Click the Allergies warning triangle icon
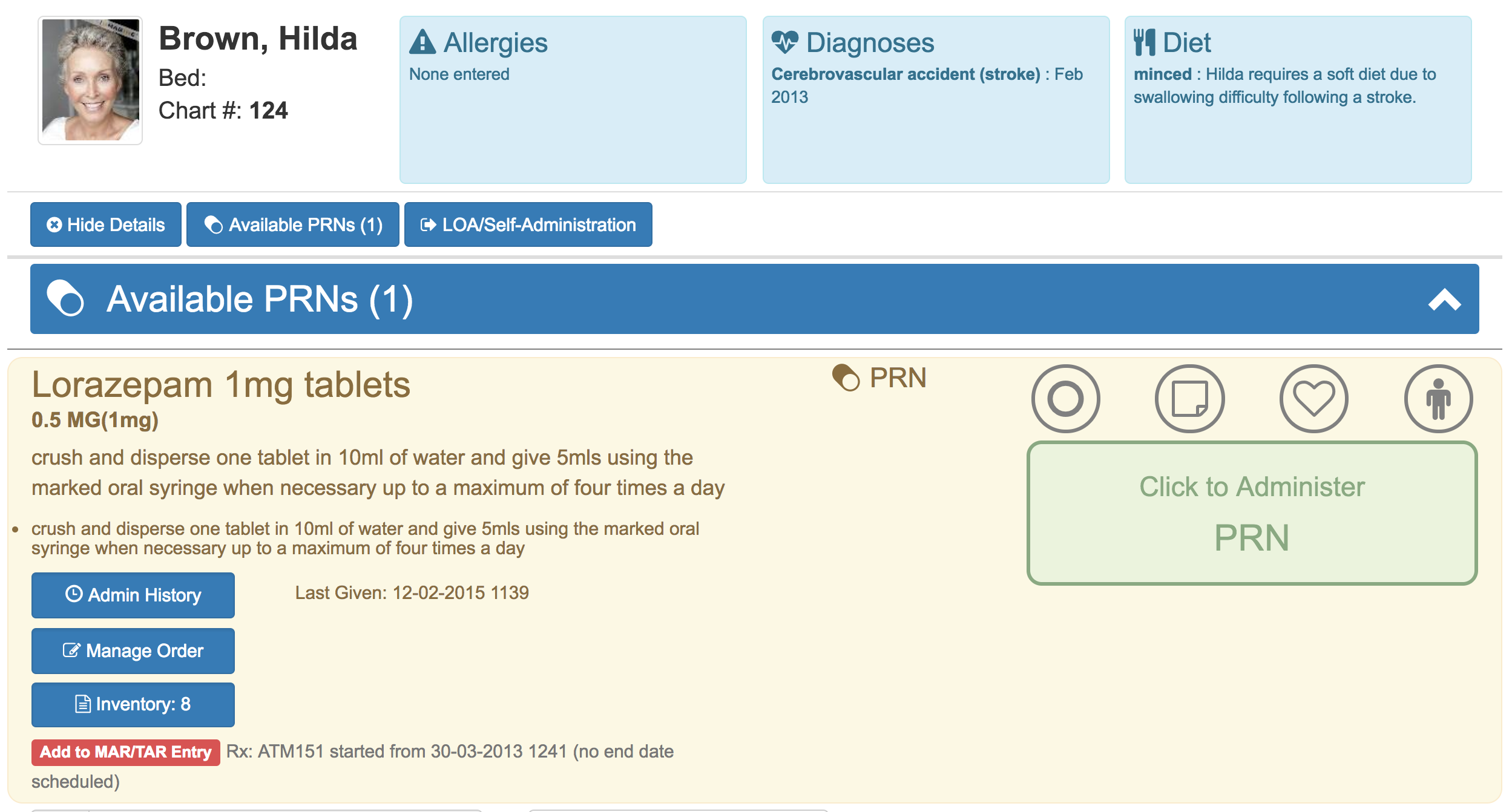Viewport: 1512px width, 812px height. coord(422,42)
